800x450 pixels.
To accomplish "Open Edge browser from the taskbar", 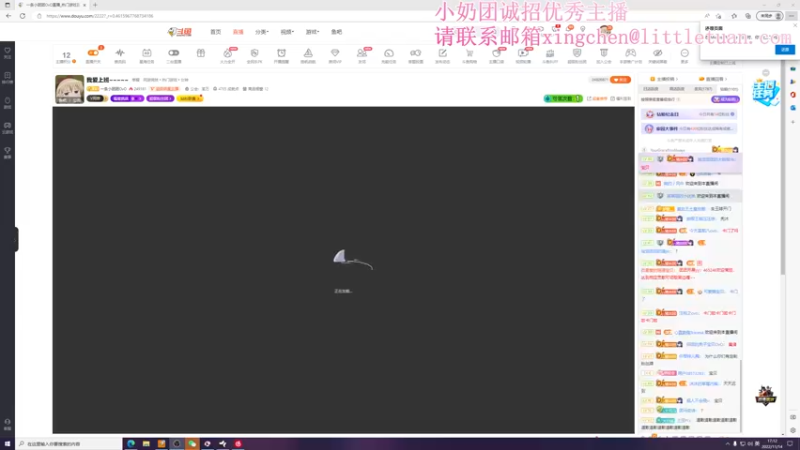I will 131,444.
